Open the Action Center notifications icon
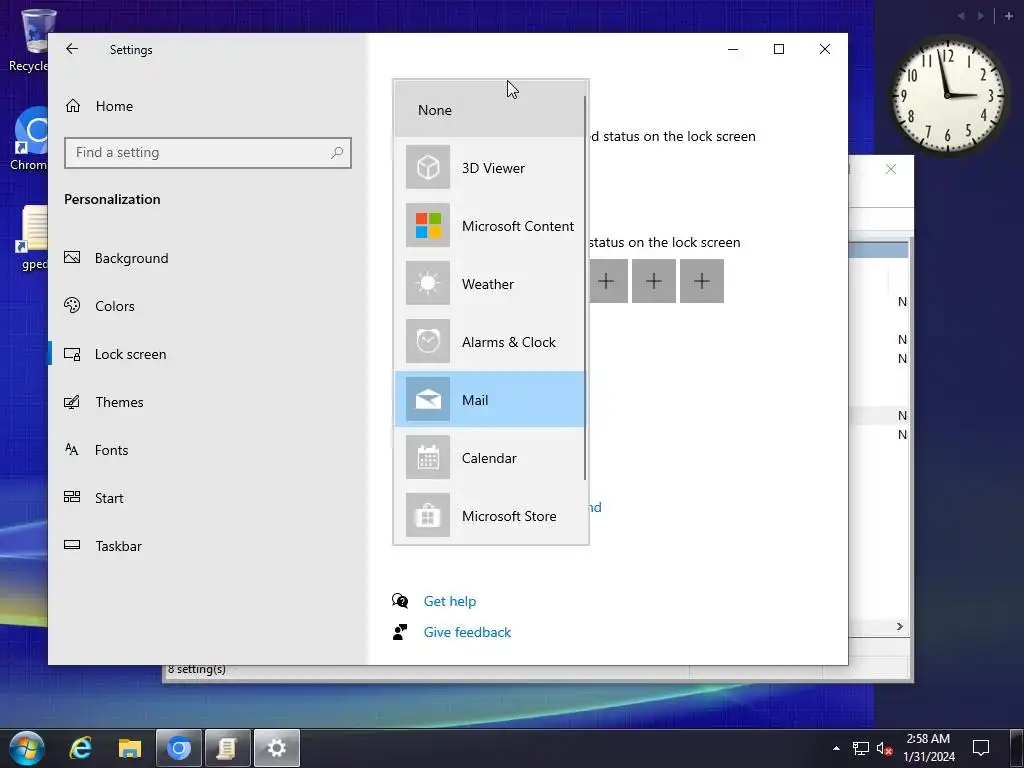Screen dimensions: 1024x768 980,748
